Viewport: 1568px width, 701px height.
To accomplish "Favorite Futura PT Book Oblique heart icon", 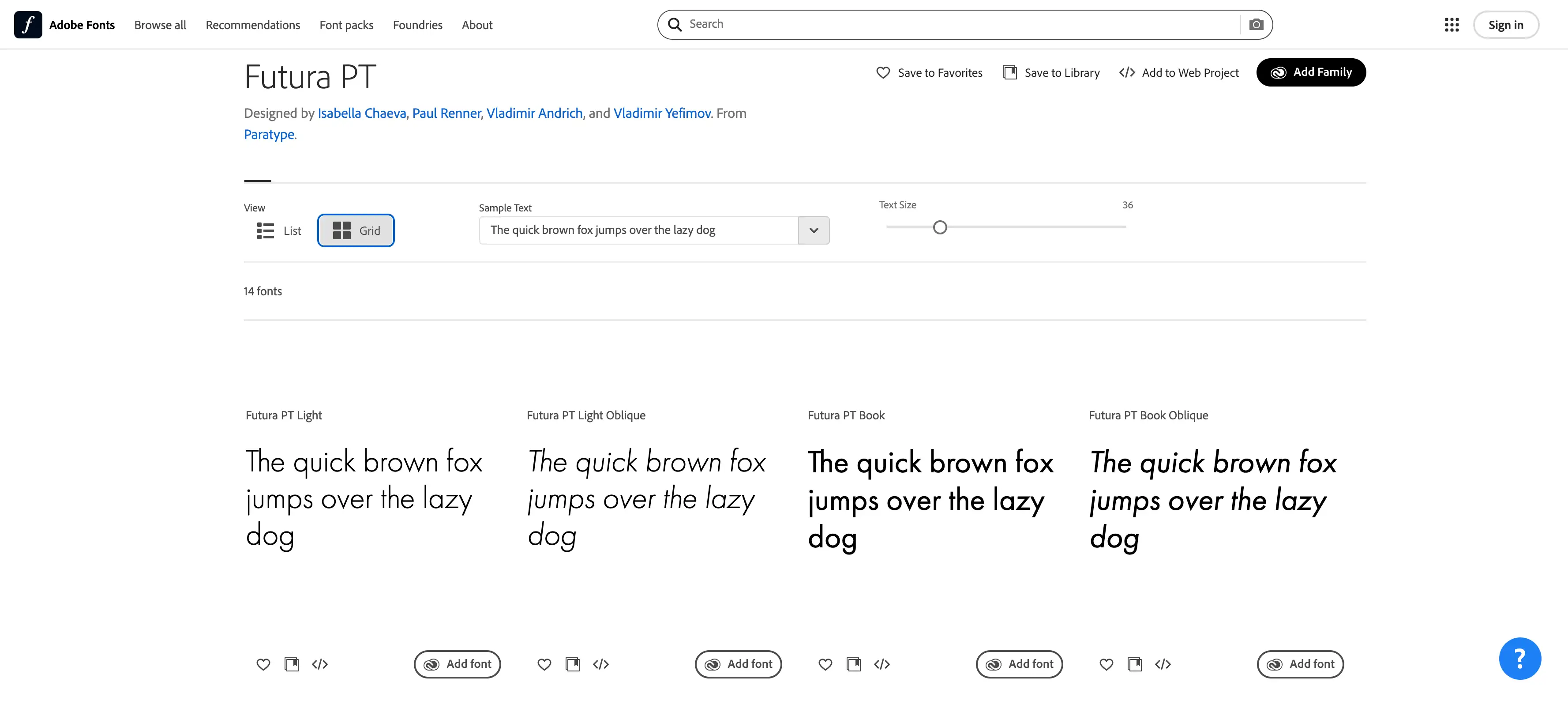I will [1107, 664].
